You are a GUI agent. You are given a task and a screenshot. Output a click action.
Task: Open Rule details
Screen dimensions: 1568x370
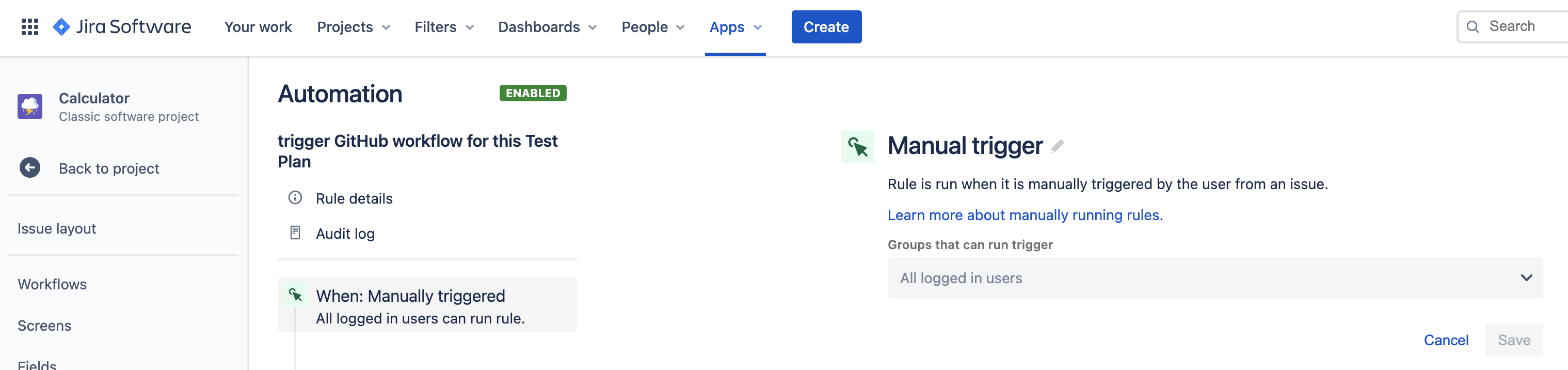(354, 198)
